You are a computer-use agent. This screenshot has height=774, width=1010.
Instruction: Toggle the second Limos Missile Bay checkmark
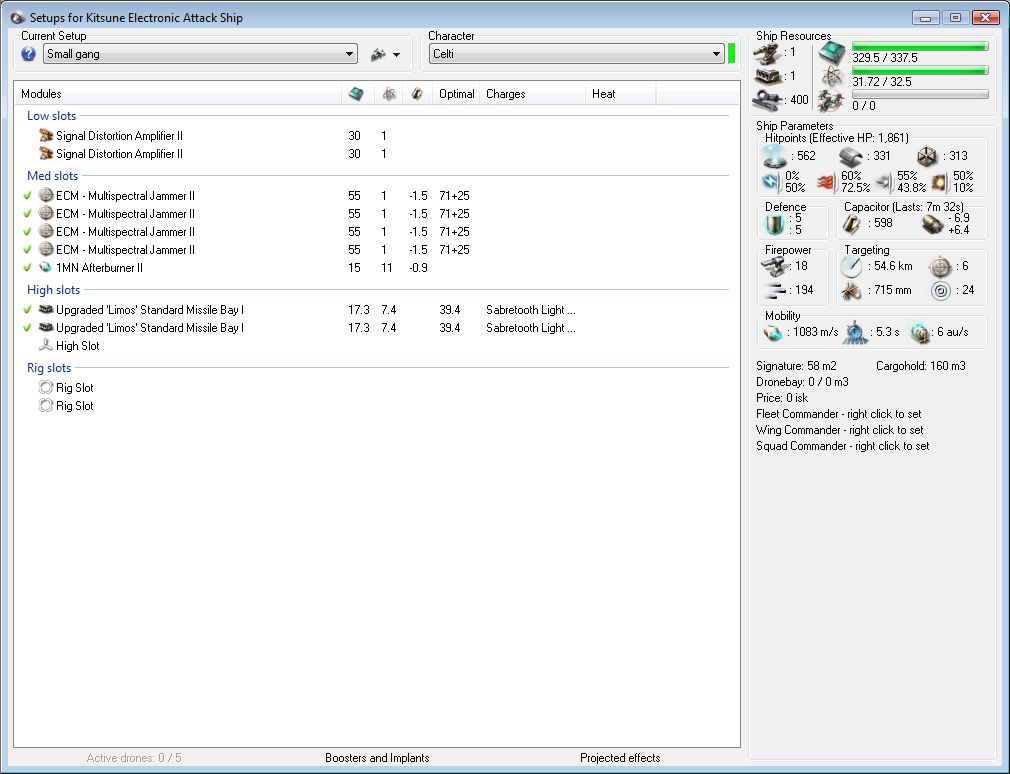tap(27, 327)
